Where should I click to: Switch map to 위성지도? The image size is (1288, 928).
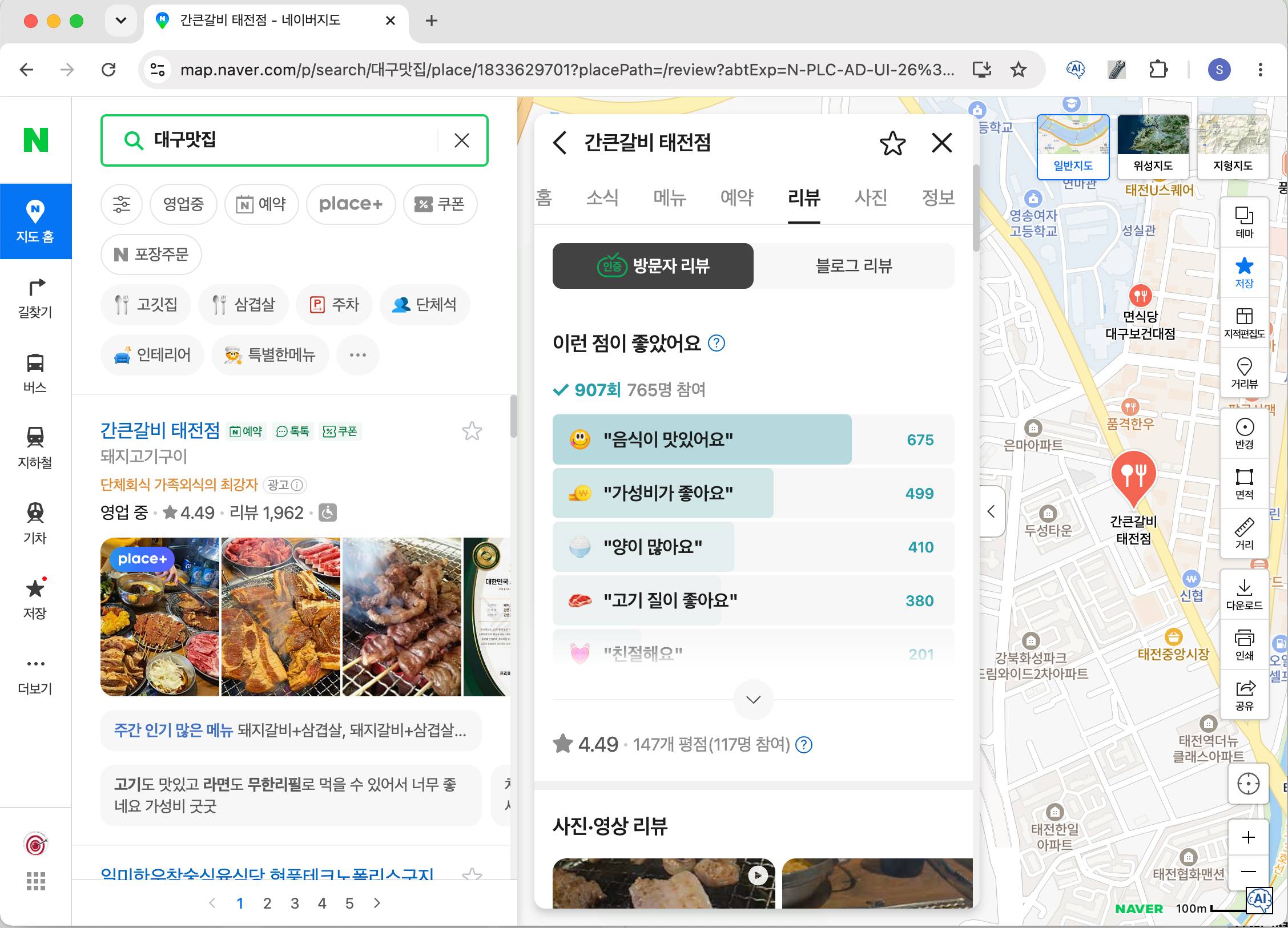pyautogui.click(x=1153, y=147)
